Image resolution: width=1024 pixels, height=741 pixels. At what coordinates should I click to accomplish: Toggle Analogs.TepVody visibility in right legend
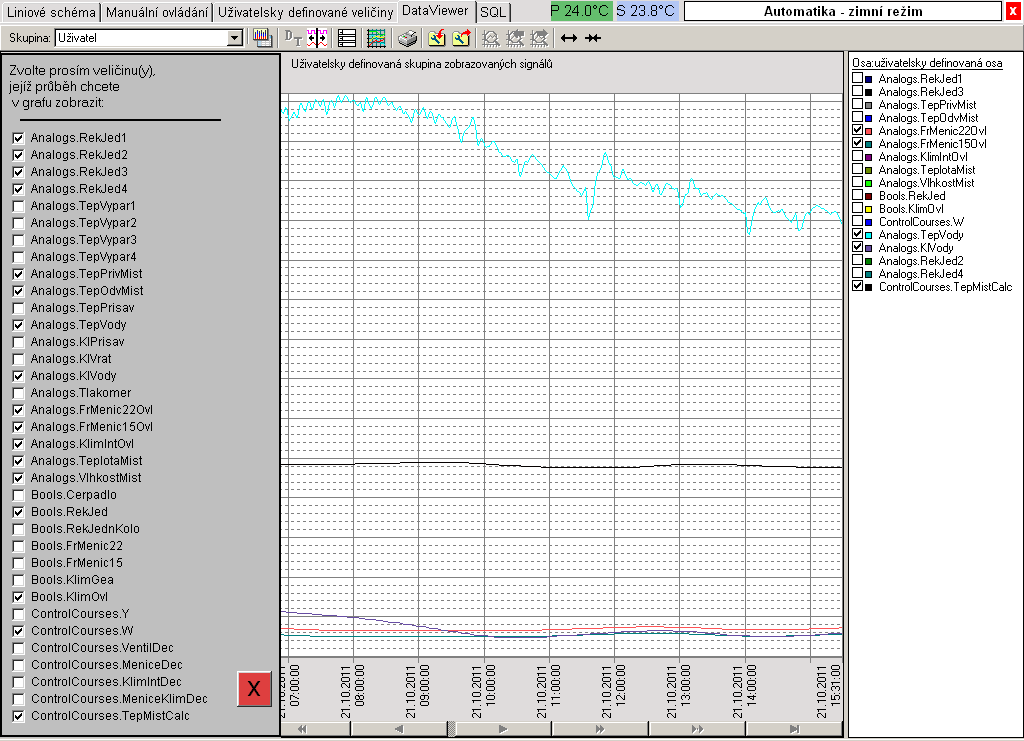pos(857,235)
